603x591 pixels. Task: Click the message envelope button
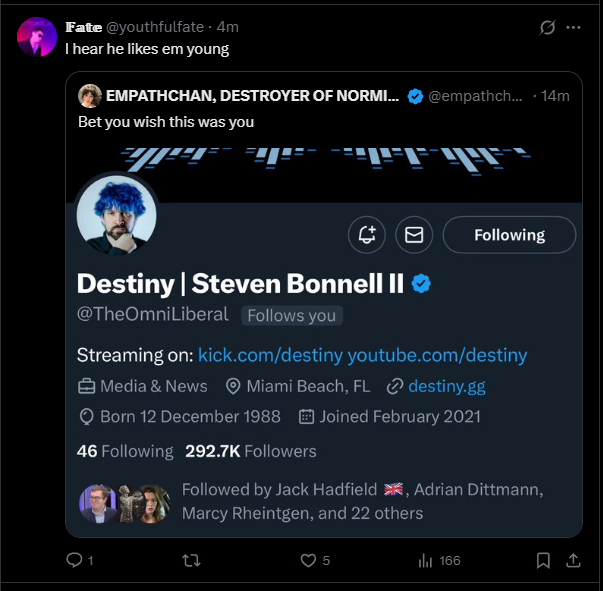[414, 235]
